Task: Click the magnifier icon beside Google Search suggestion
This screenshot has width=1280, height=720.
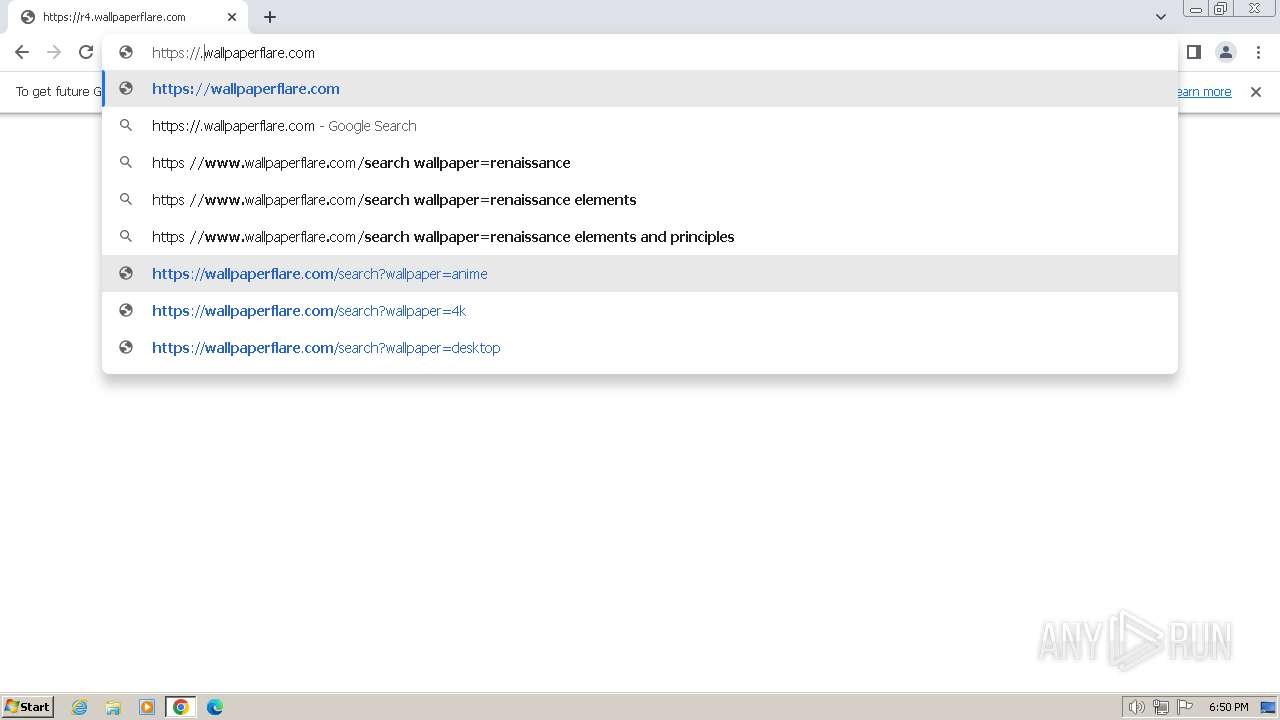Action: 126,125
